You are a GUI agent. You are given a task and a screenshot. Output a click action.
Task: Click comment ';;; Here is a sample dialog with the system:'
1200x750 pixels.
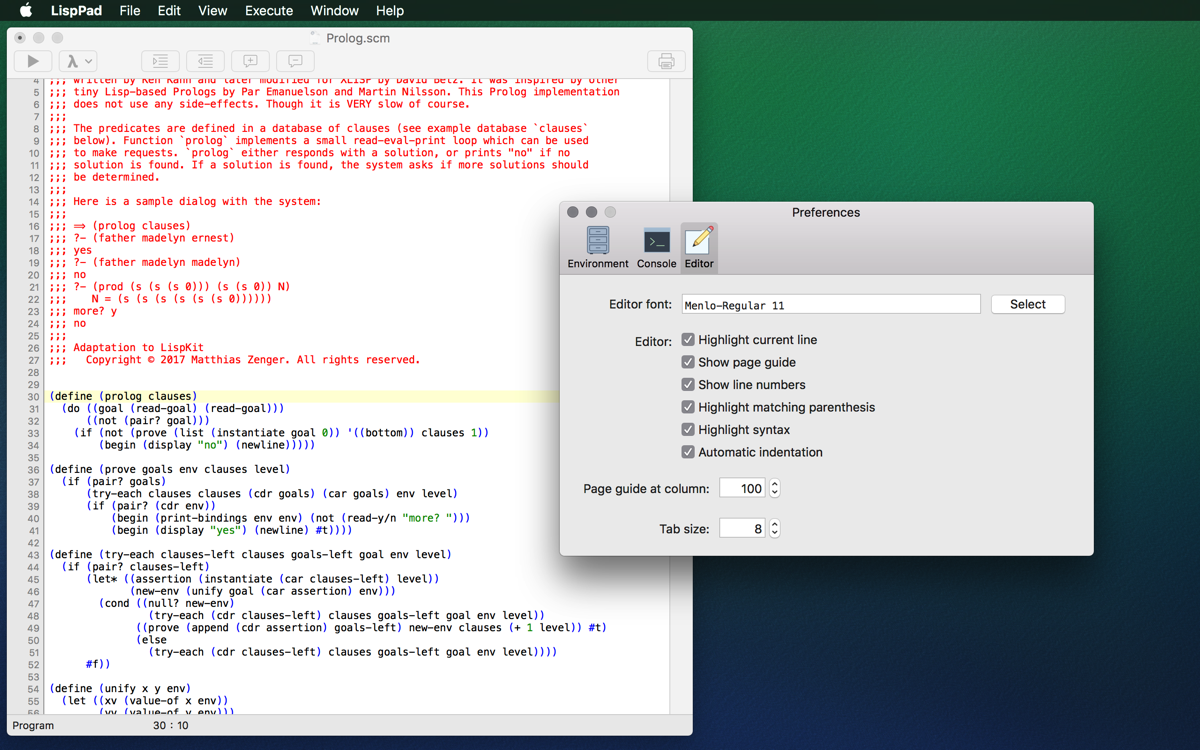point(185,201)
